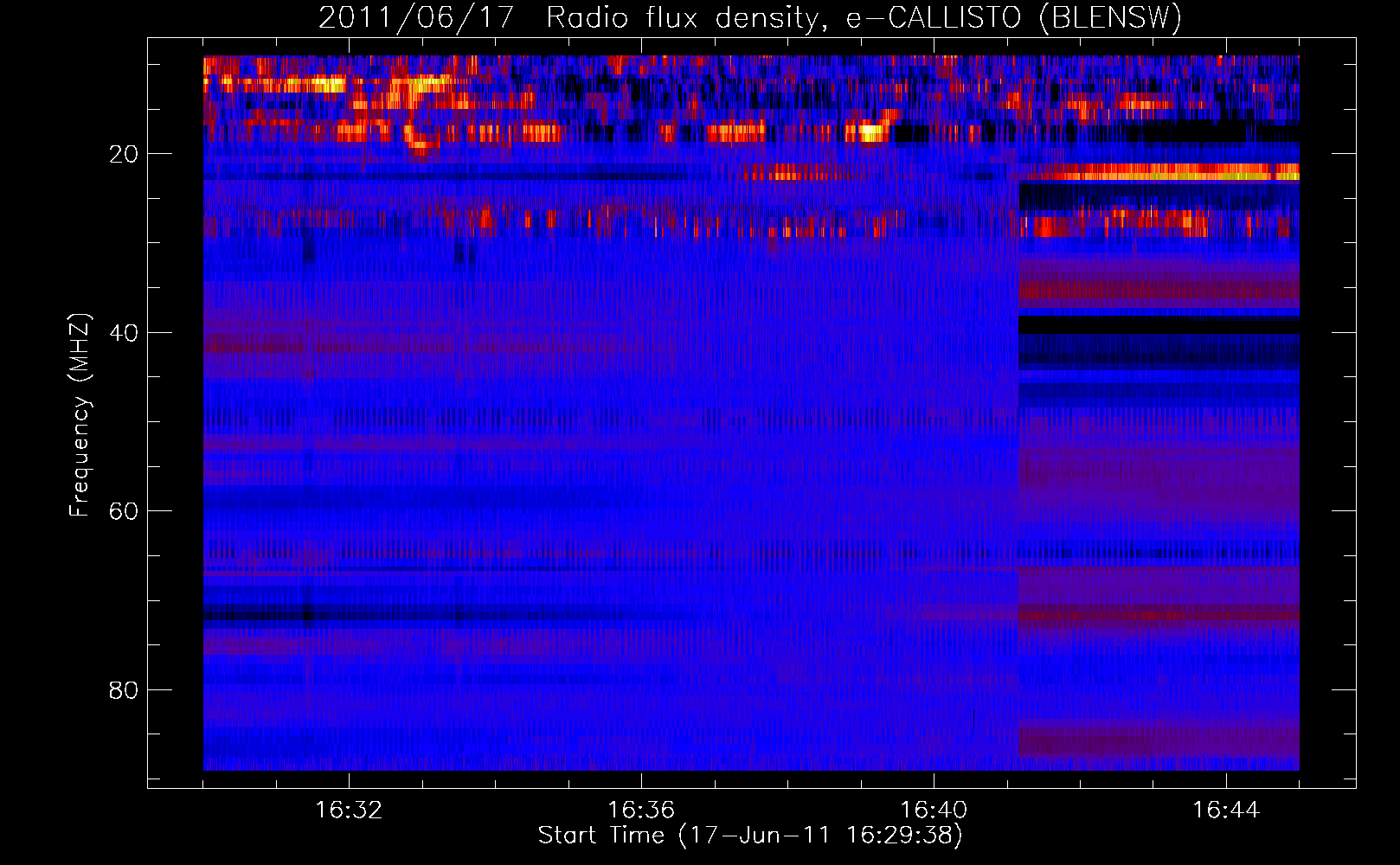Click the "Start Time (17-Jun-11 16:29:38)" axis label

click(750, 836)
